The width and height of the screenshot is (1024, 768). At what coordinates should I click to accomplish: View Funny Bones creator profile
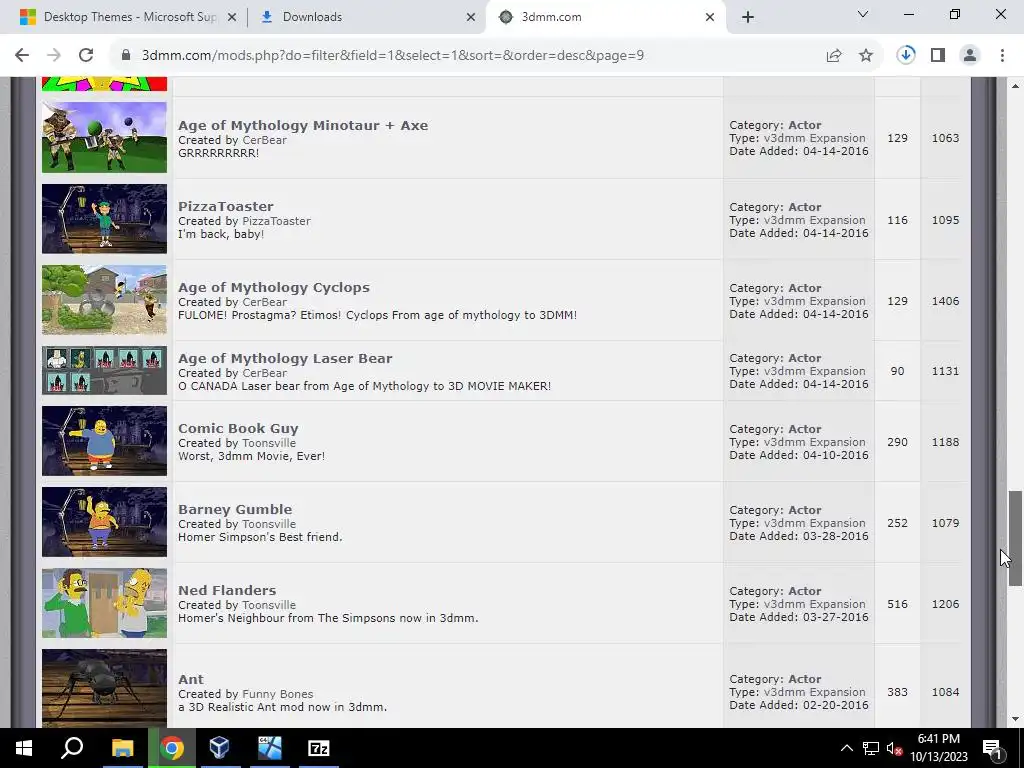pyautogui.click(x=278, y=694)
